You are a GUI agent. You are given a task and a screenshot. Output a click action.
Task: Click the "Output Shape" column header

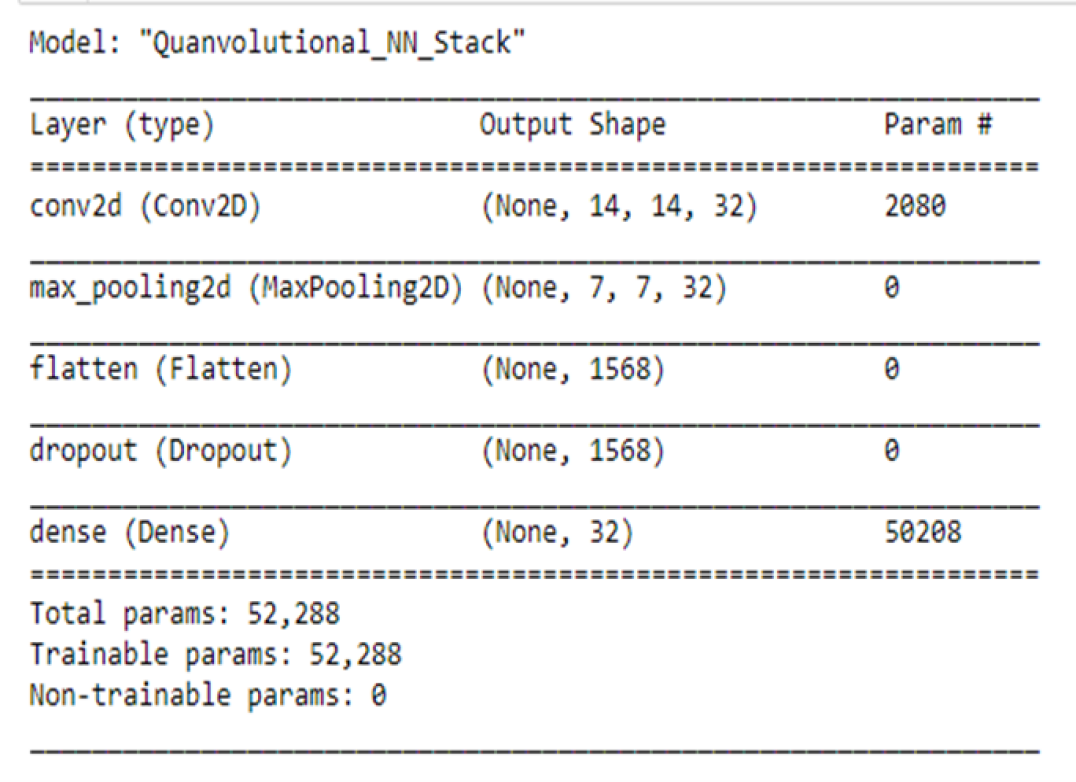point(572,126)
